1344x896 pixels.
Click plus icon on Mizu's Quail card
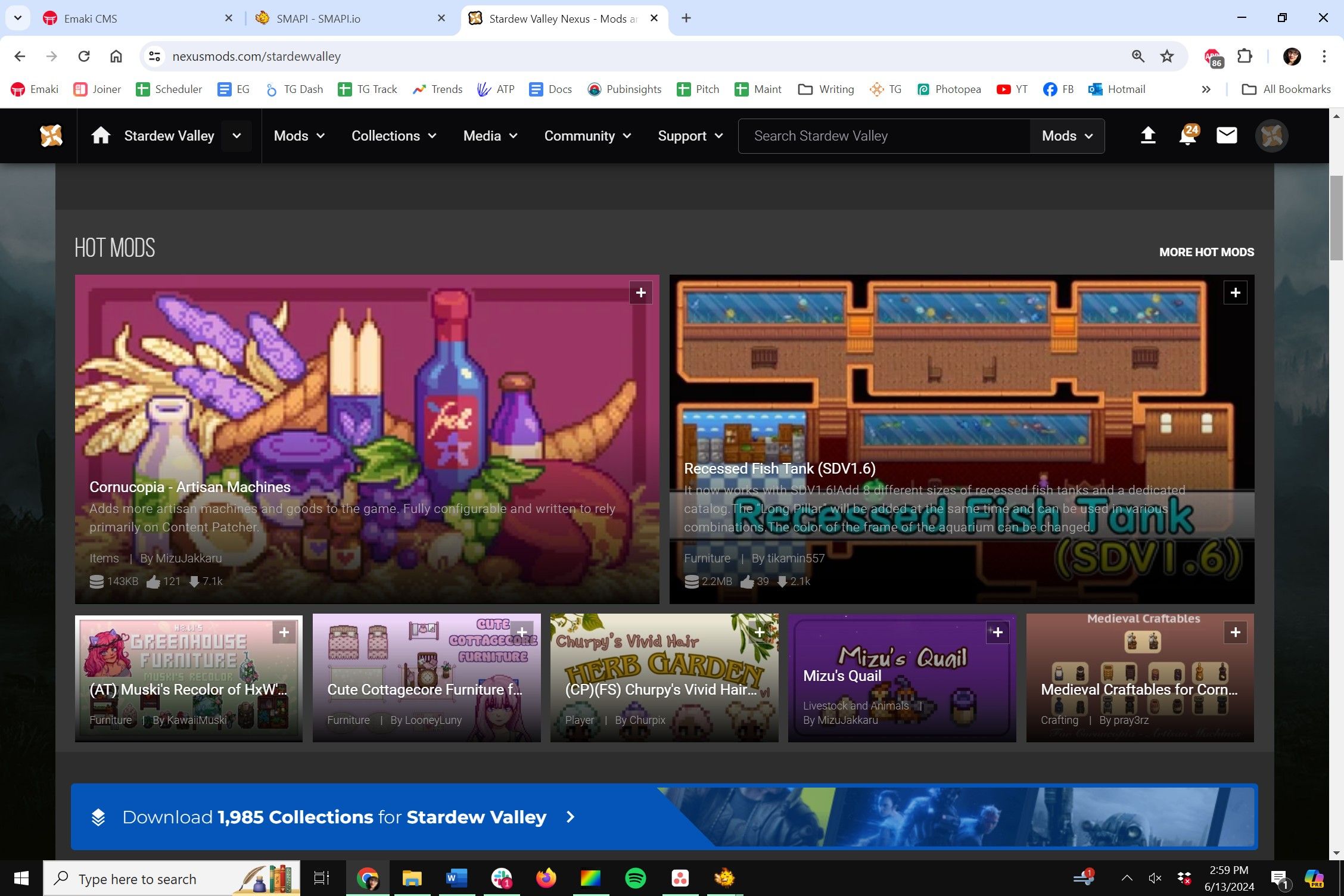997,632
